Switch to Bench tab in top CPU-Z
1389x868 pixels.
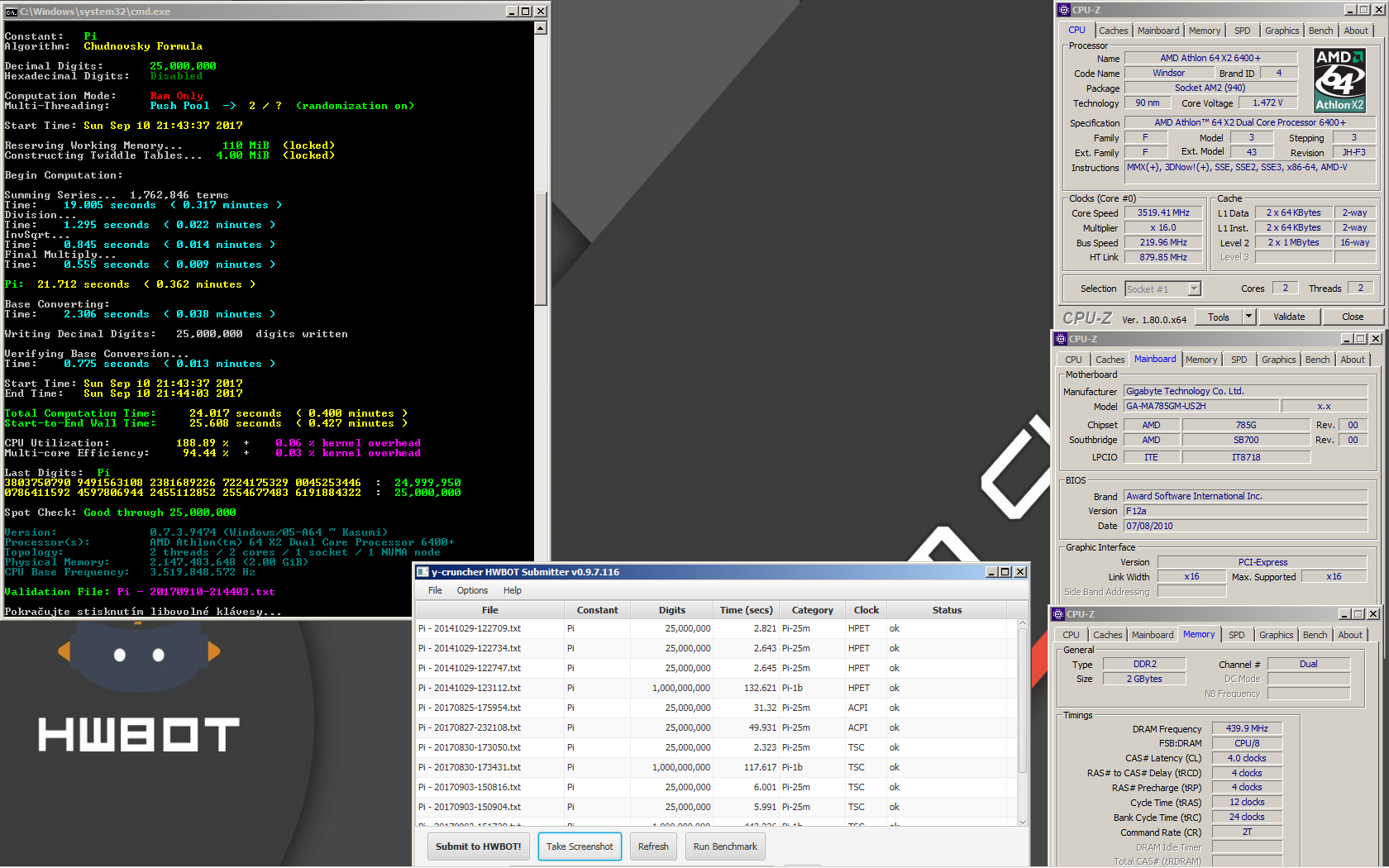[x=1320, y=31]
